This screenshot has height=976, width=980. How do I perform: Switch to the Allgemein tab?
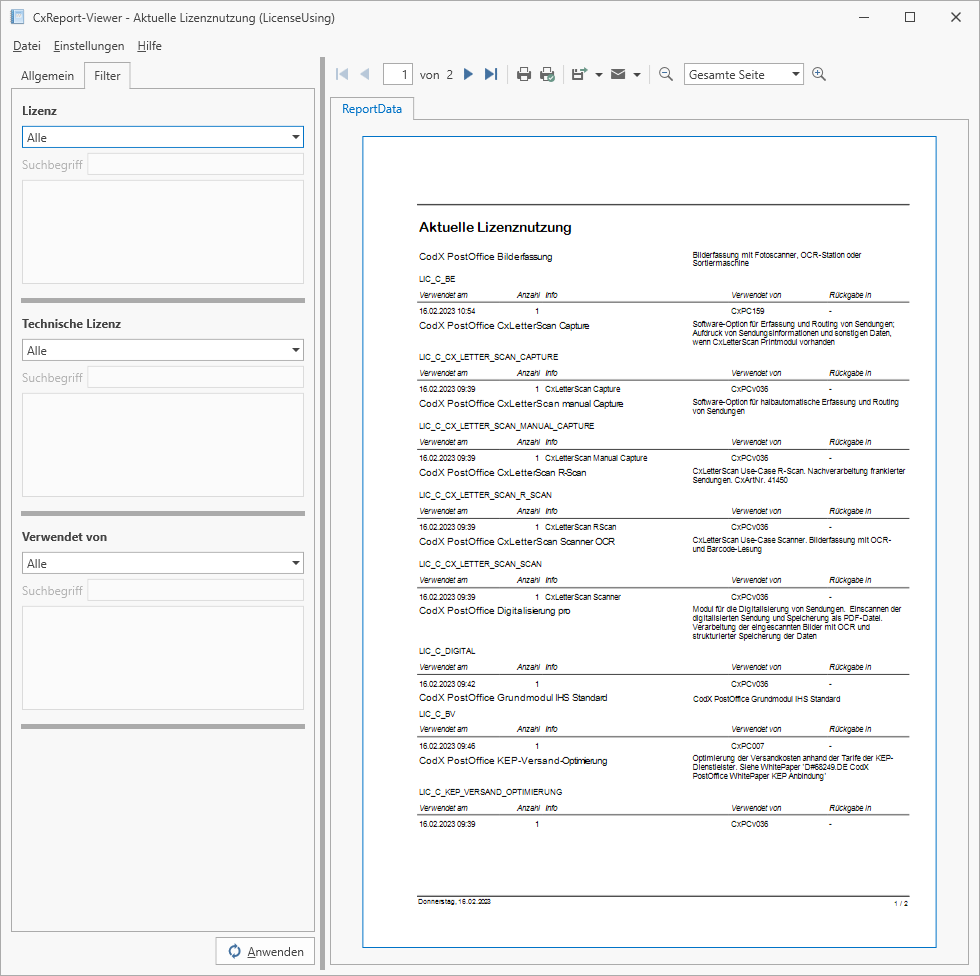pyautogui.click(x=48, y=76)
